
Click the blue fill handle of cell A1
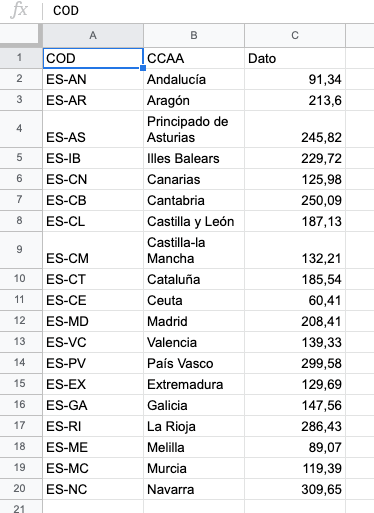coord(143,68)
